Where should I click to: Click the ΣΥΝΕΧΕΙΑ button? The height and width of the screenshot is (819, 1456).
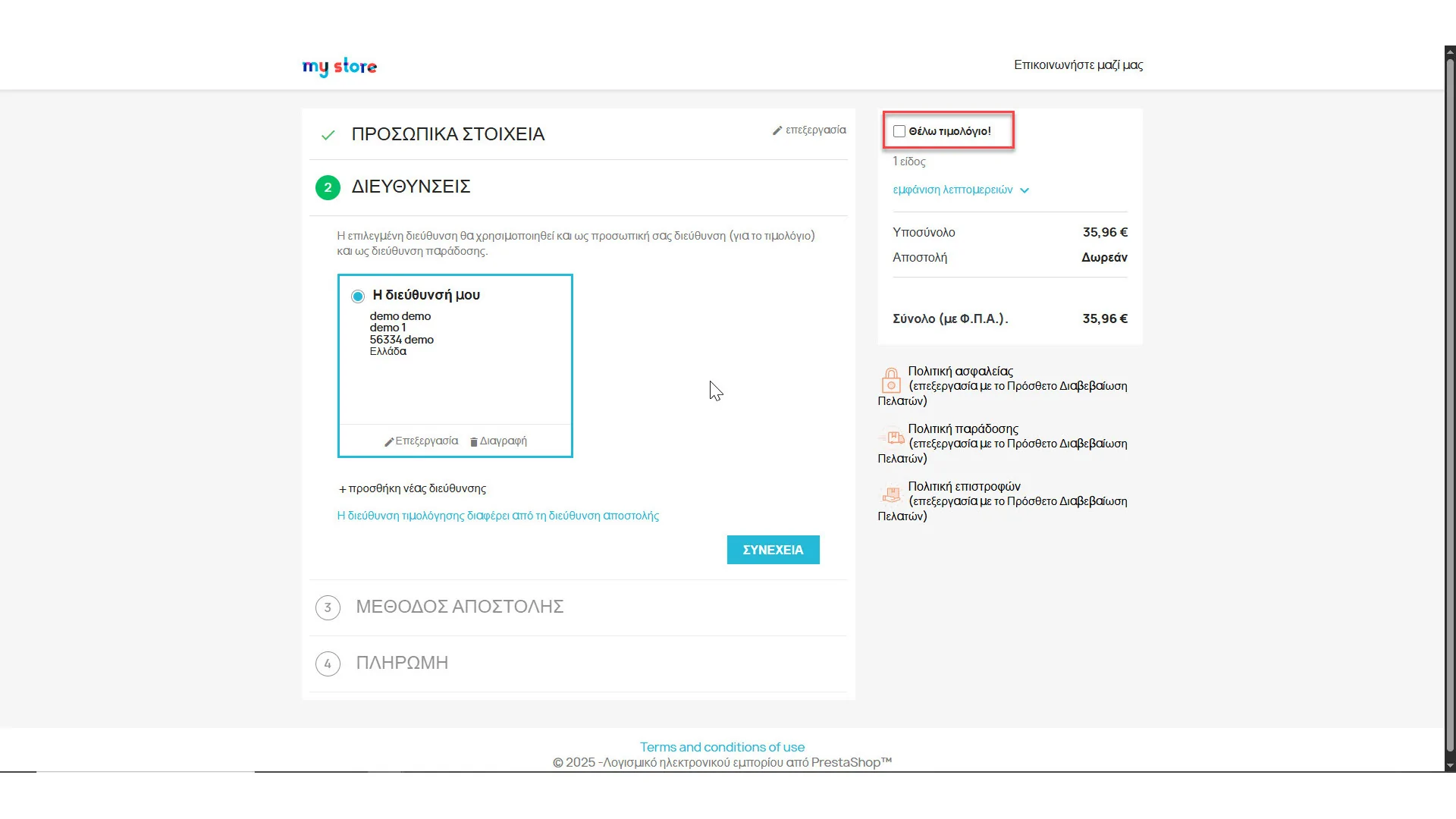(773, 550)
